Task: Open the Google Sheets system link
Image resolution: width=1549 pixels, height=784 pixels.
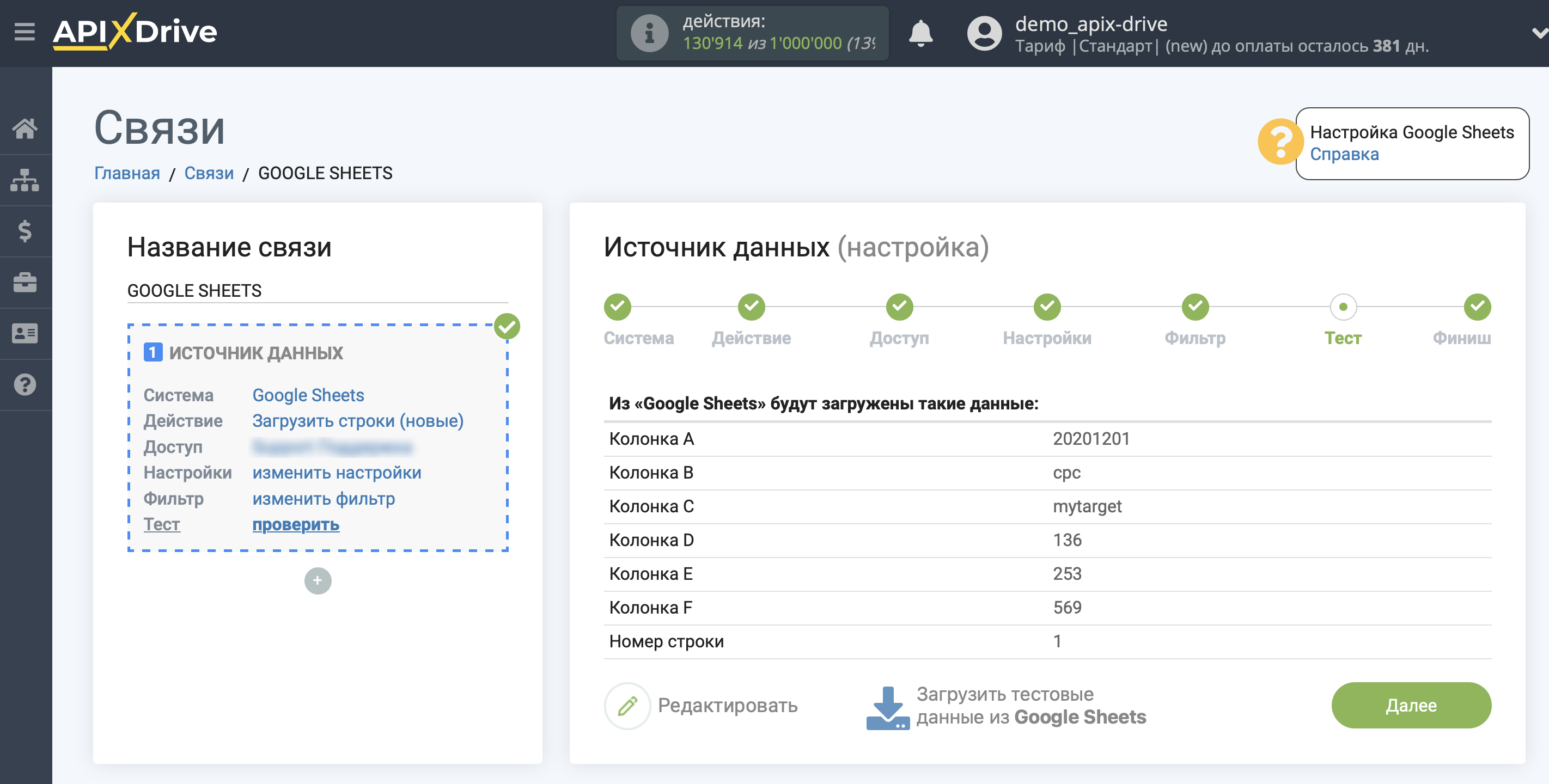Action: 308,395
